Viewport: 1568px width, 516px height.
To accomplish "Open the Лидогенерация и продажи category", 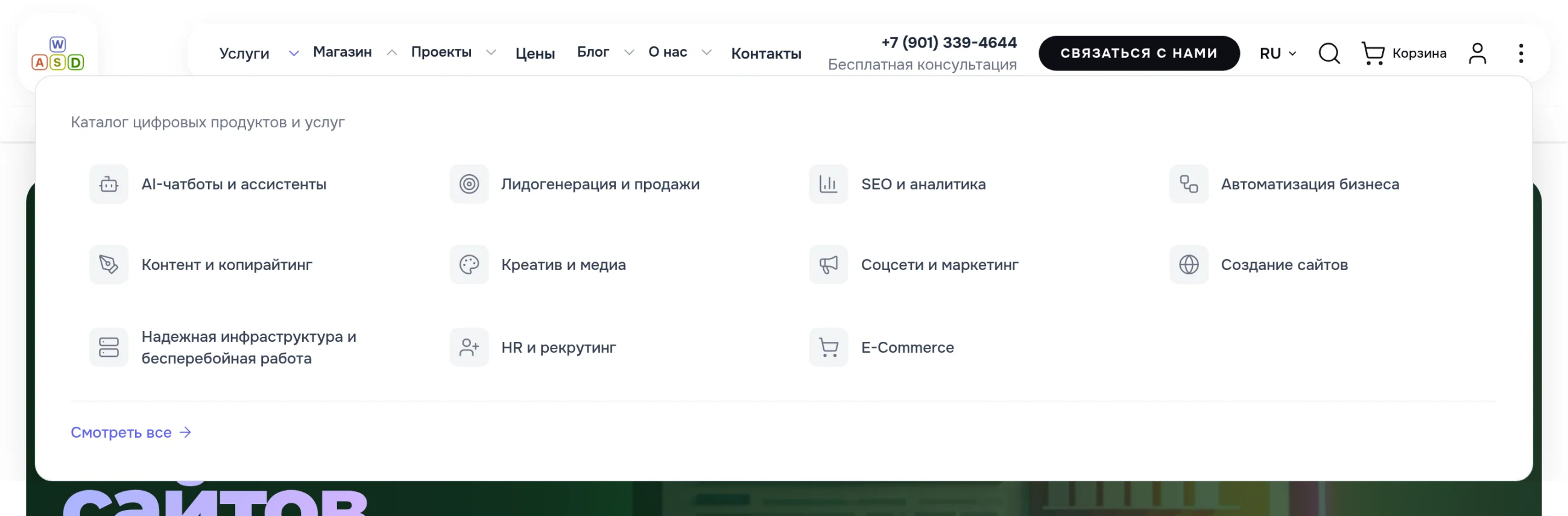I will click(x=600, y=184).
